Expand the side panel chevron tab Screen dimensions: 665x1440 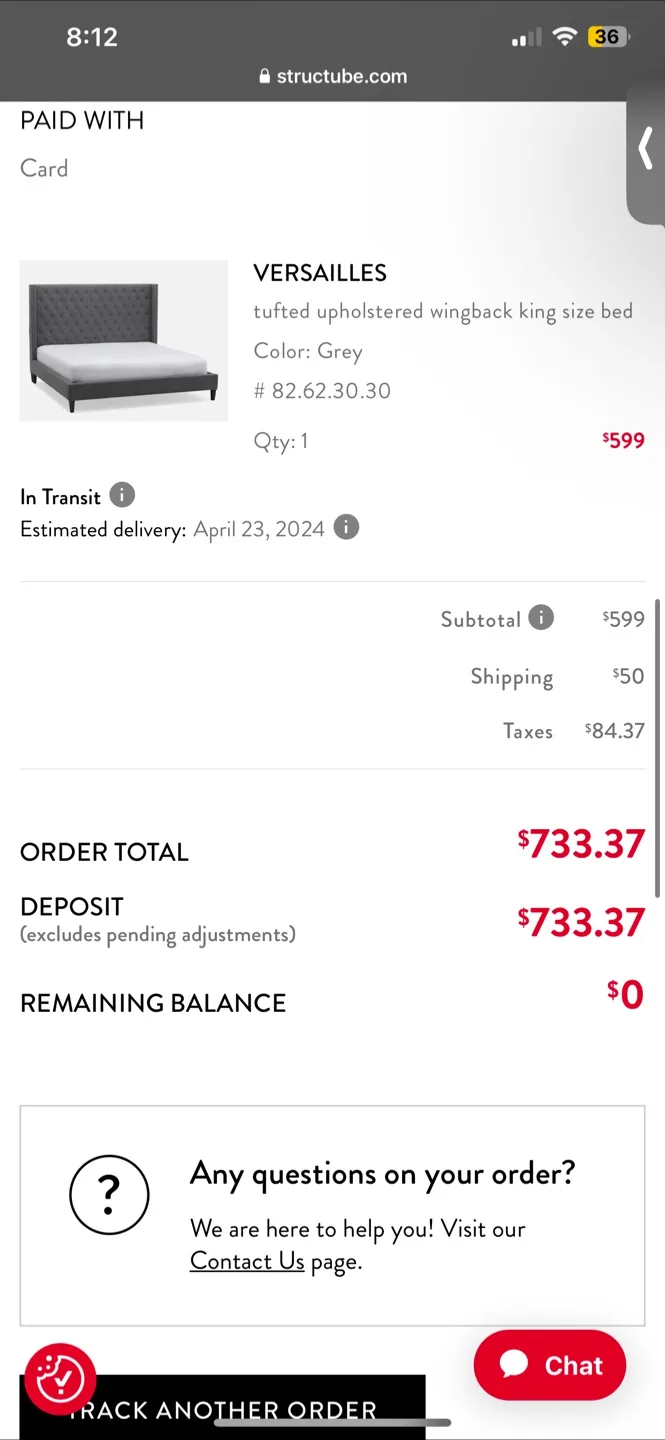646,152
